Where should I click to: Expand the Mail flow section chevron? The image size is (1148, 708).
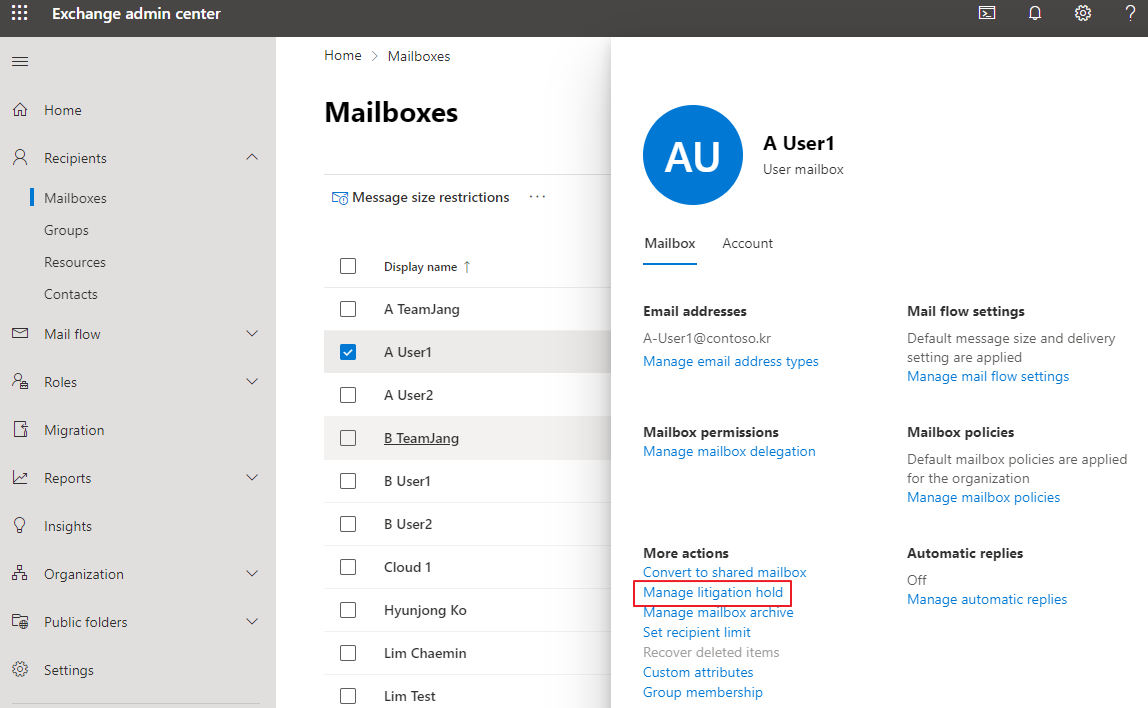pyautogui.click(x=252, y=333)
